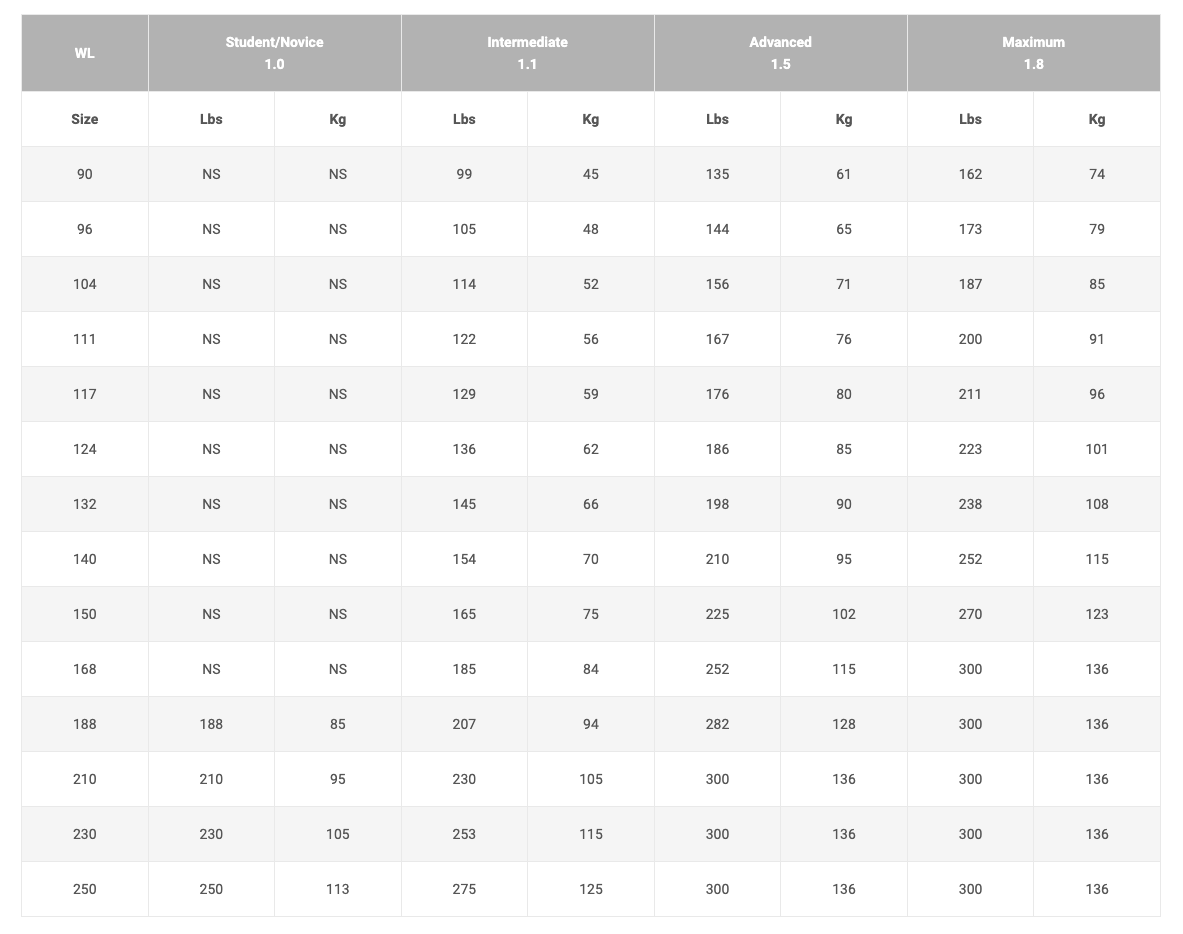Click Maximum Lbs value 270

pyautogui.click(x=970, y=614)
